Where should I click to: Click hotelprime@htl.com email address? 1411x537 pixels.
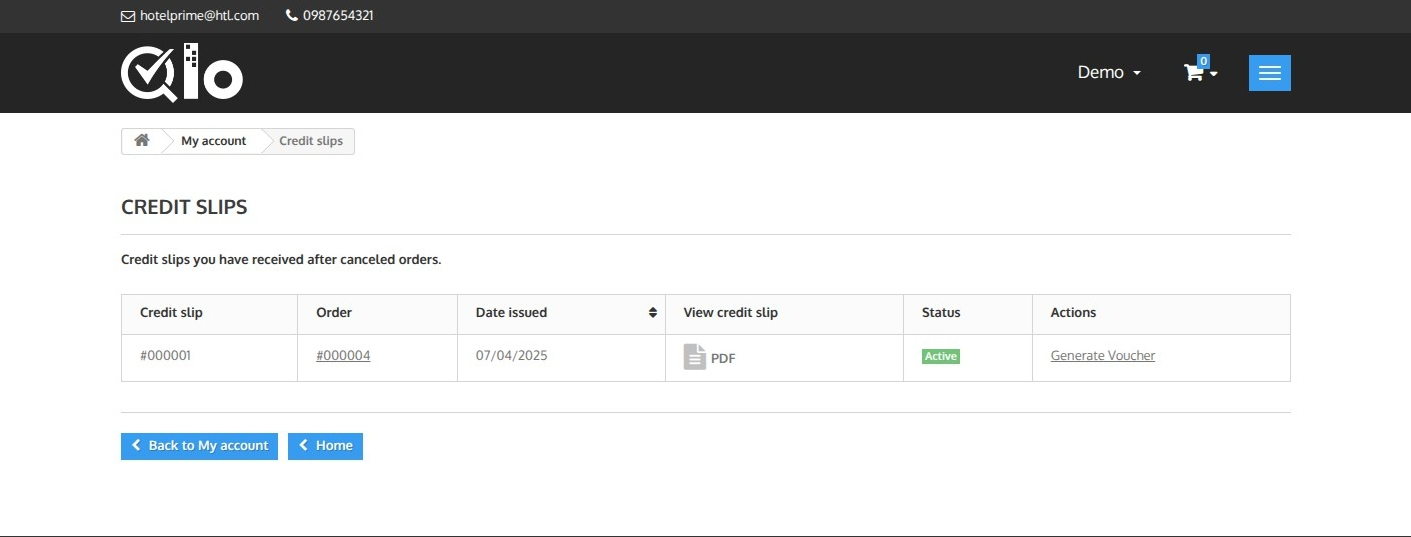pos(198,16)
